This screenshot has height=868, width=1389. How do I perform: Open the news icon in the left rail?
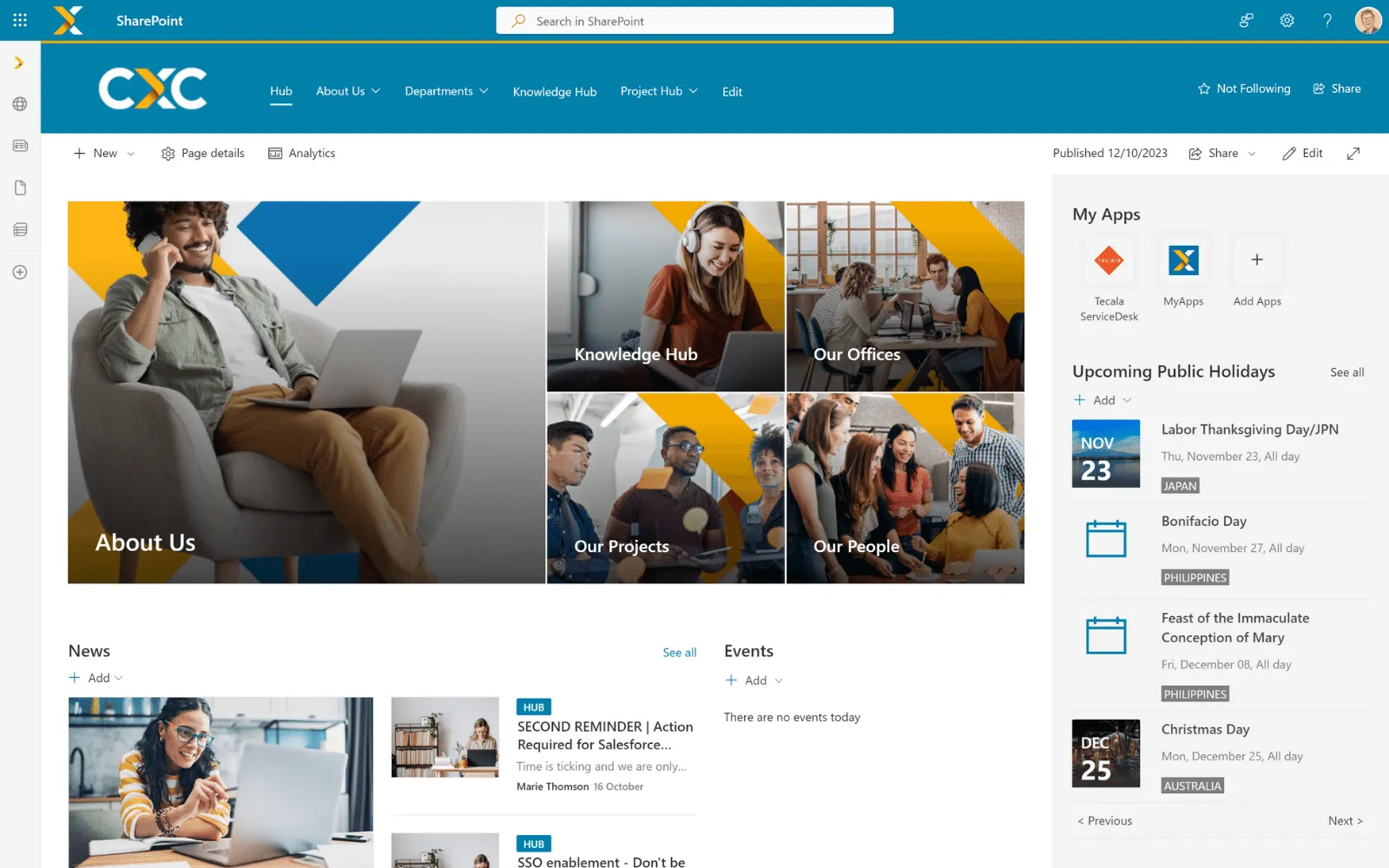[x=20, y=146]
